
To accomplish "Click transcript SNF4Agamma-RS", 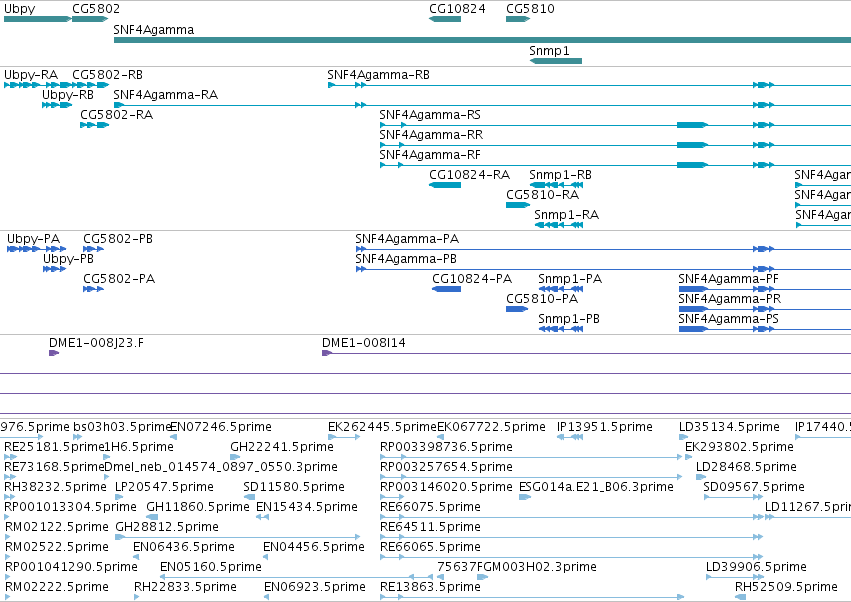I will (x=430, y=115).
